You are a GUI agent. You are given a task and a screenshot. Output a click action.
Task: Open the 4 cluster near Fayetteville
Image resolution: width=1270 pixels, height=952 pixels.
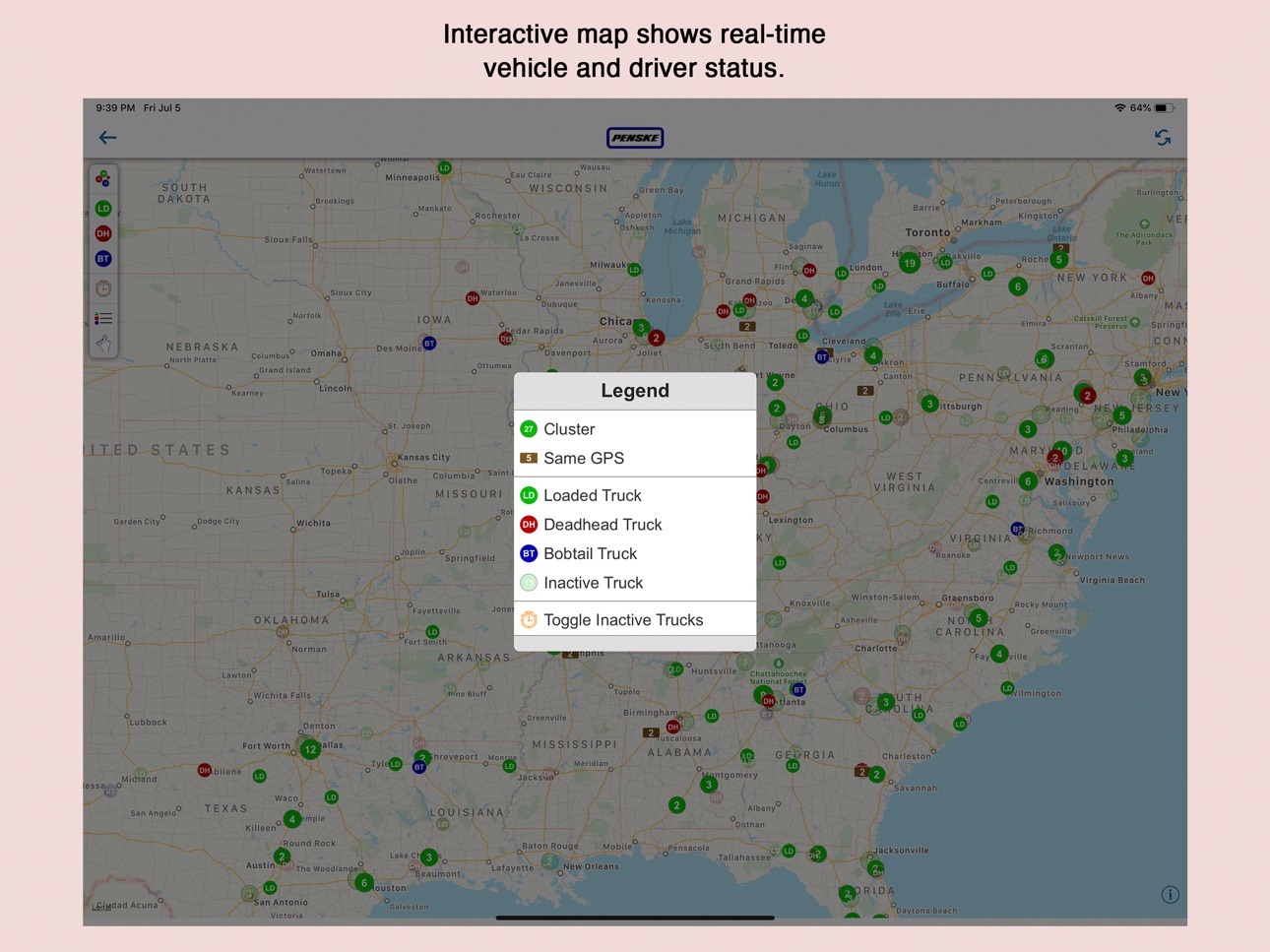point(999,655)
